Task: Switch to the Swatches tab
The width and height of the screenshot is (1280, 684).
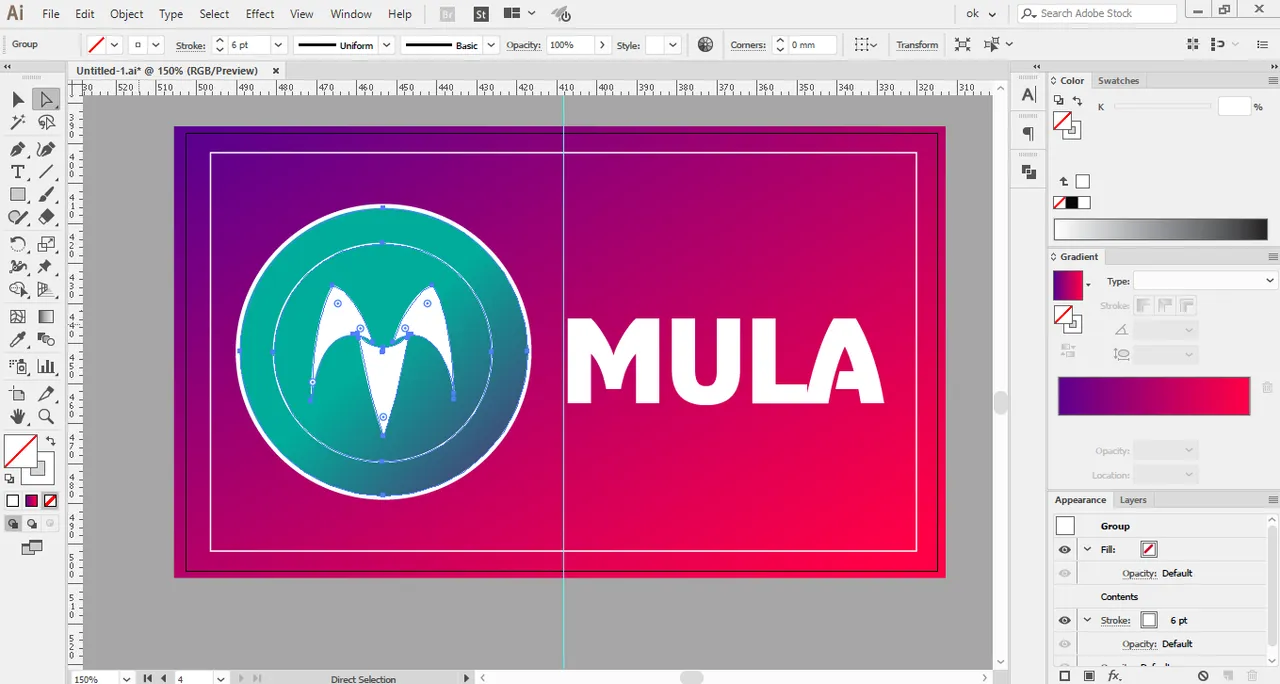Action: [x=1118, y=81]
